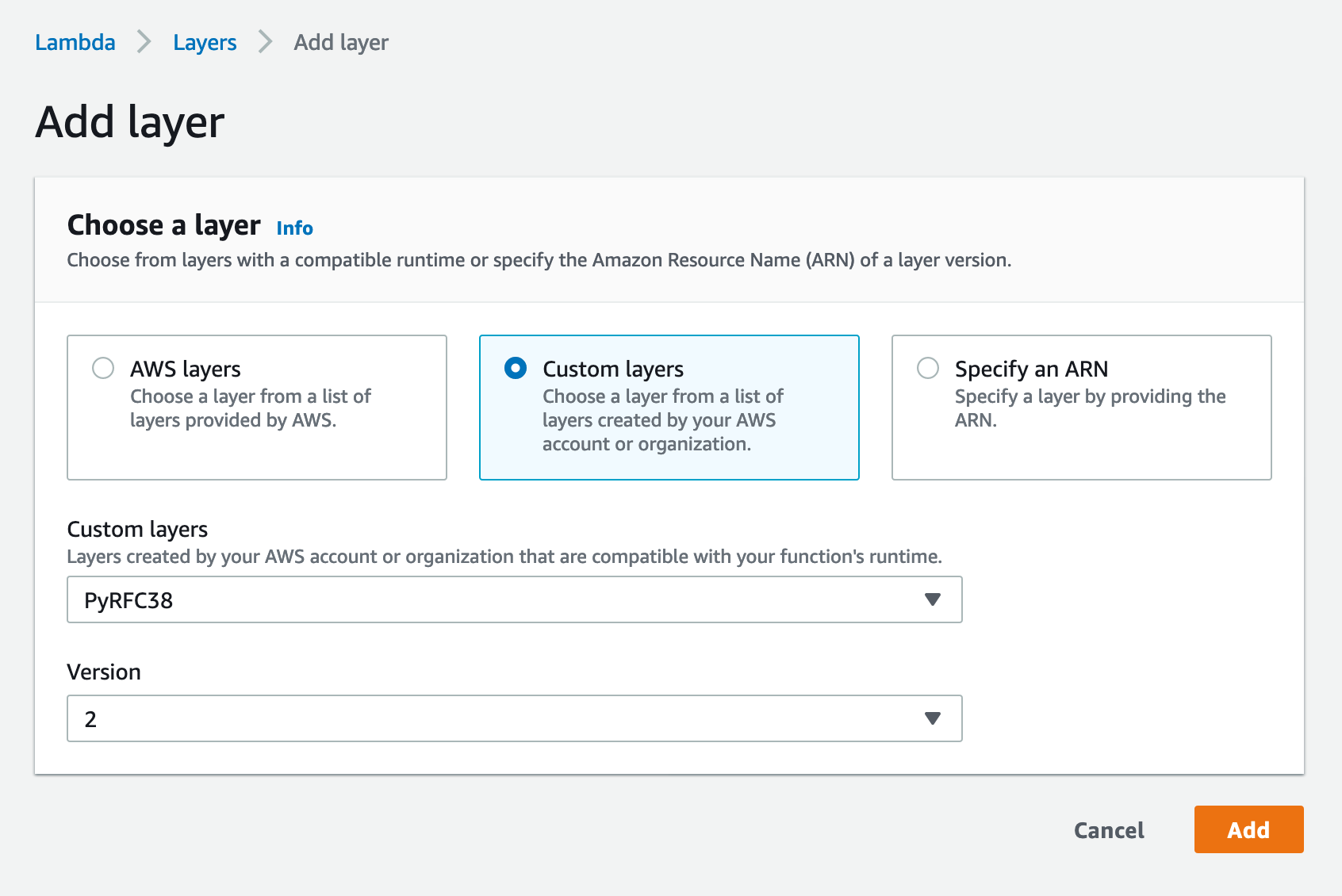Select the AWS layers radio button
Image resolution: width=1342 pixels, height=896 pixels.
(x=103, y=368)
